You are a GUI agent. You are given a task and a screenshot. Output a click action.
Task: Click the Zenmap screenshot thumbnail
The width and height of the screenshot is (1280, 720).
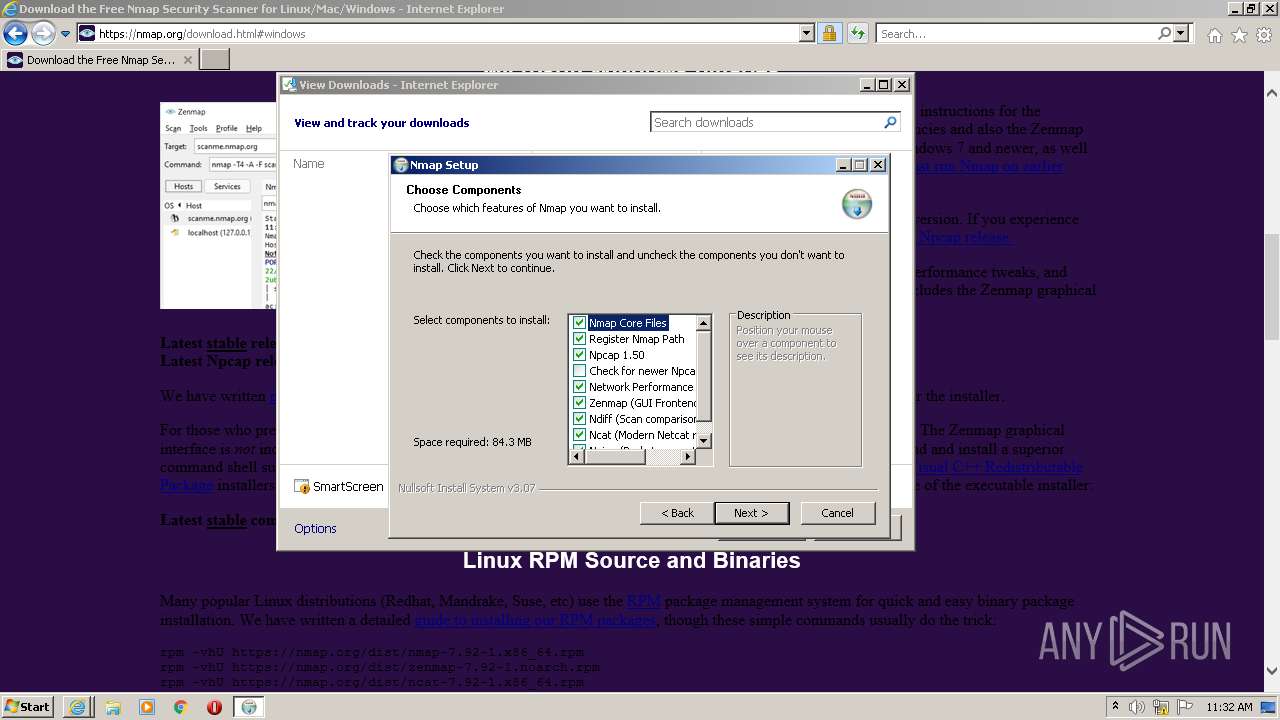point(219,205)
